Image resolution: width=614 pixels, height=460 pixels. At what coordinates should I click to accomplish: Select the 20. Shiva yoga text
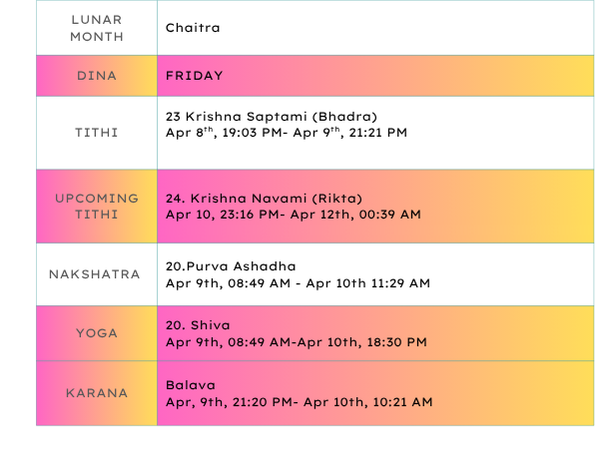(x=197, y=325)
